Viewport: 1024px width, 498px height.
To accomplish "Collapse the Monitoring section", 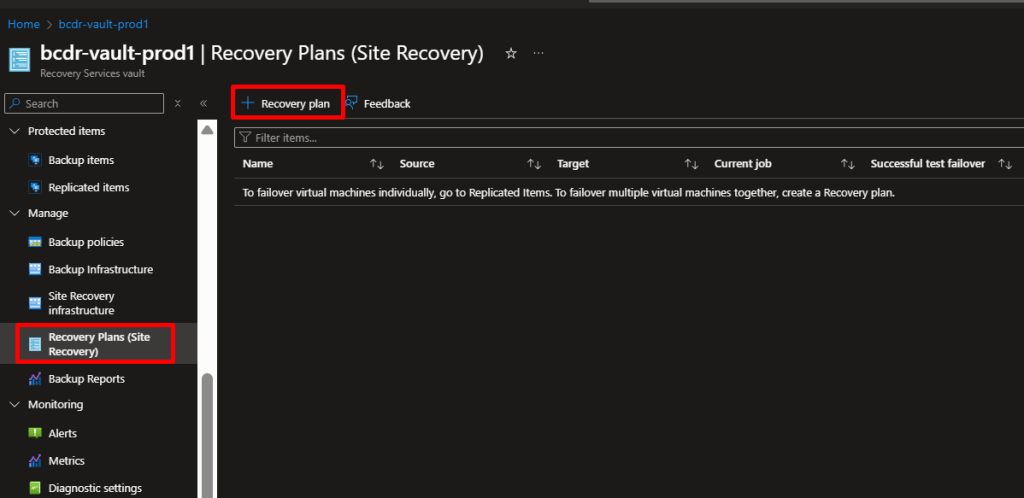I will tap(14, 405).
